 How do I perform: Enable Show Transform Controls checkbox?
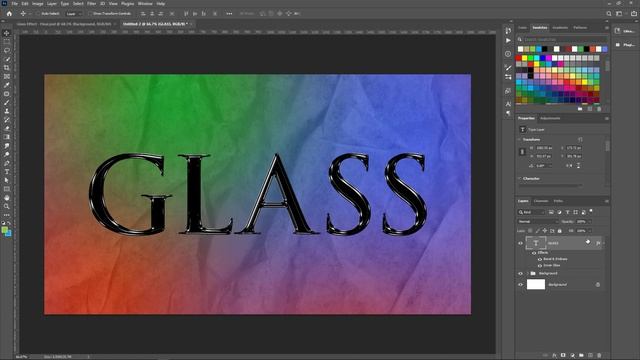[x=90, y=13]
